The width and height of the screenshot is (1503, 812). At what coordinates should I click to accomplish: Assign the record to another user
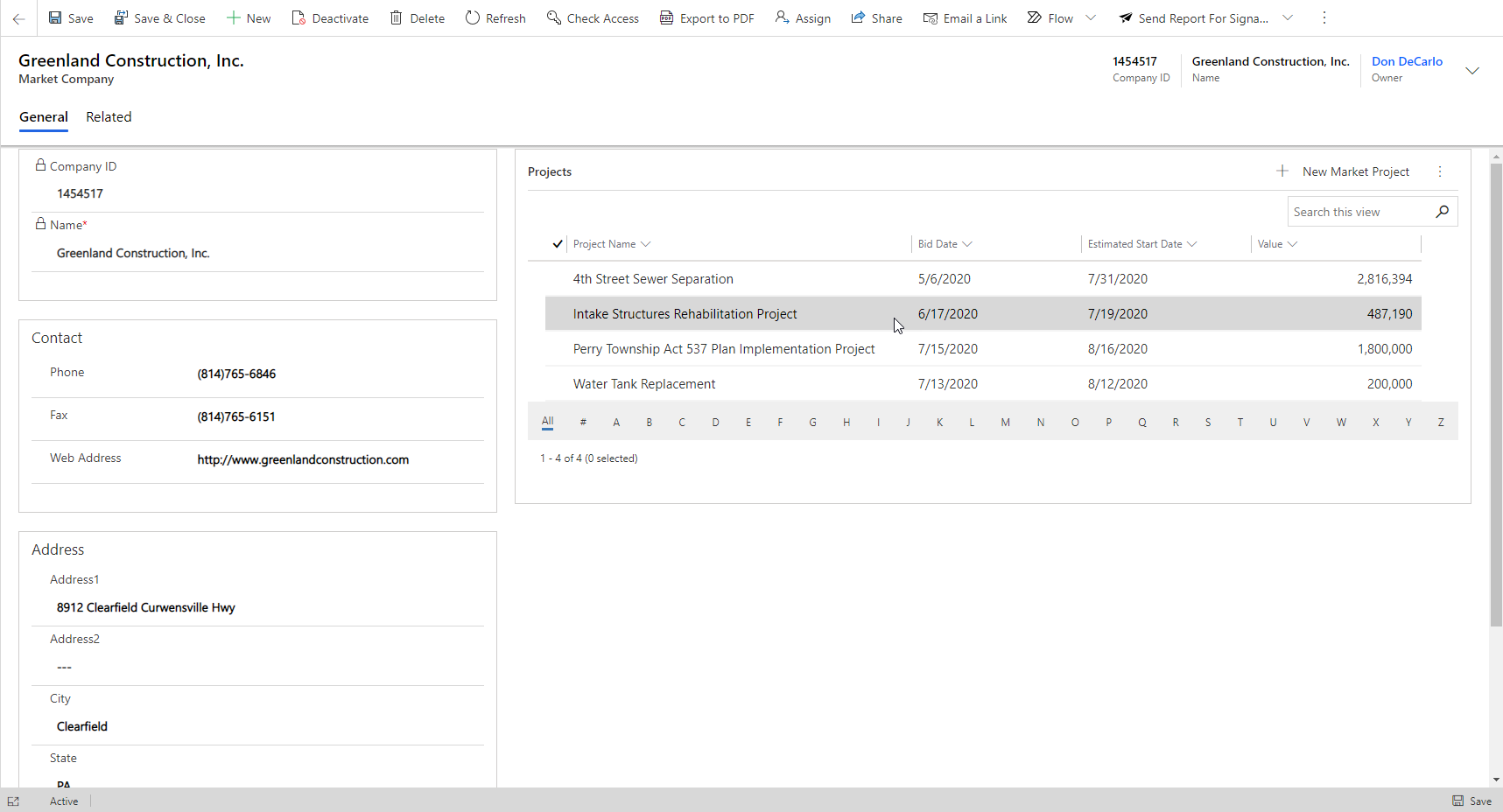pyautogui.click(x=803, y=18)
